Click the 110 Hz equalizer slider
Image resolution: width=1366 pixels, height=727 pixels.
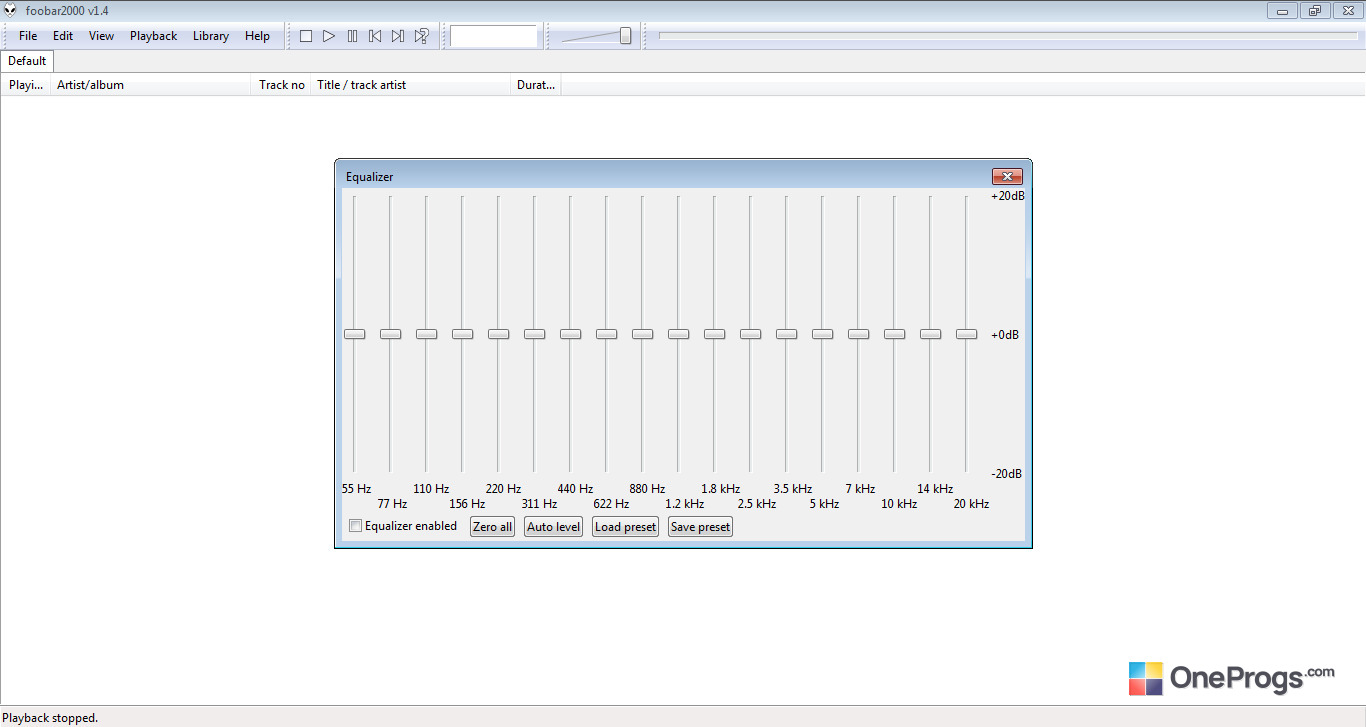426,334
